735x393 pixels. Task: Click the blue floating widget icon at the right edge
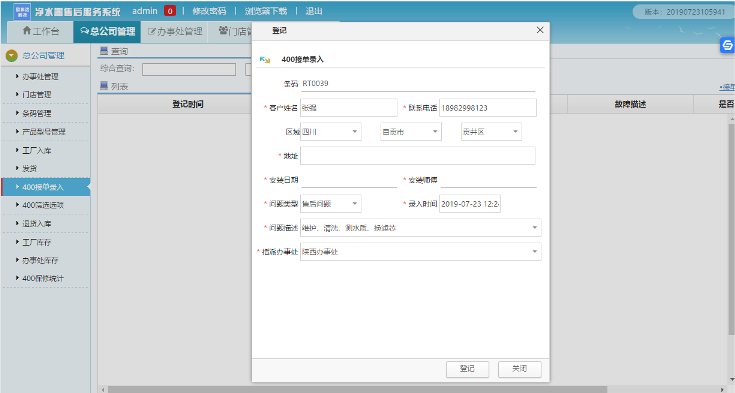pos(727,45)
